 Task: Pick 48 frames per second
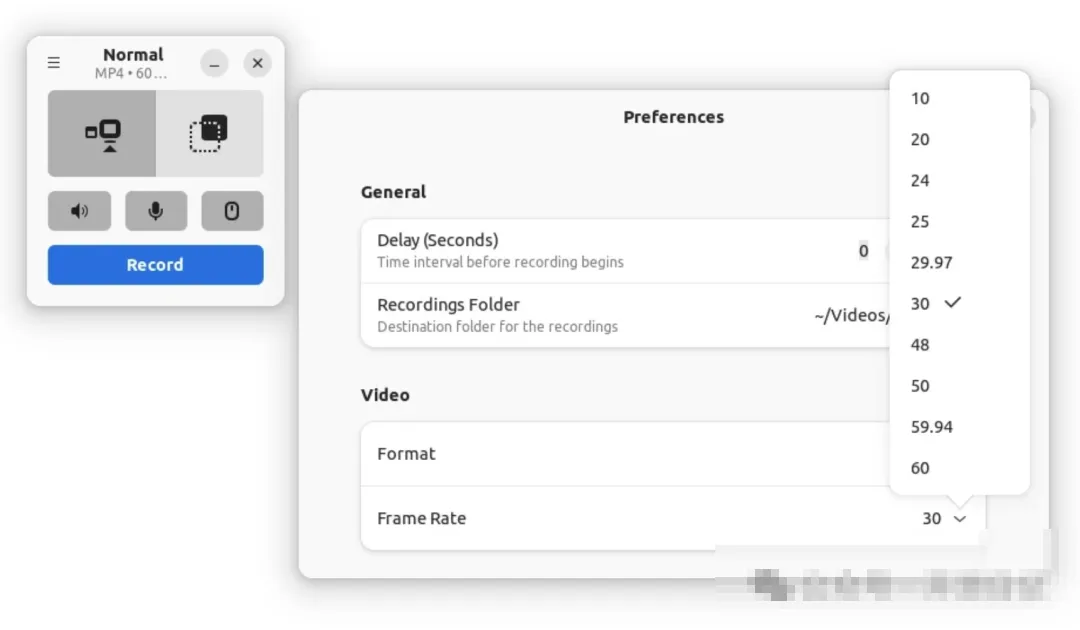coord(920,345)
